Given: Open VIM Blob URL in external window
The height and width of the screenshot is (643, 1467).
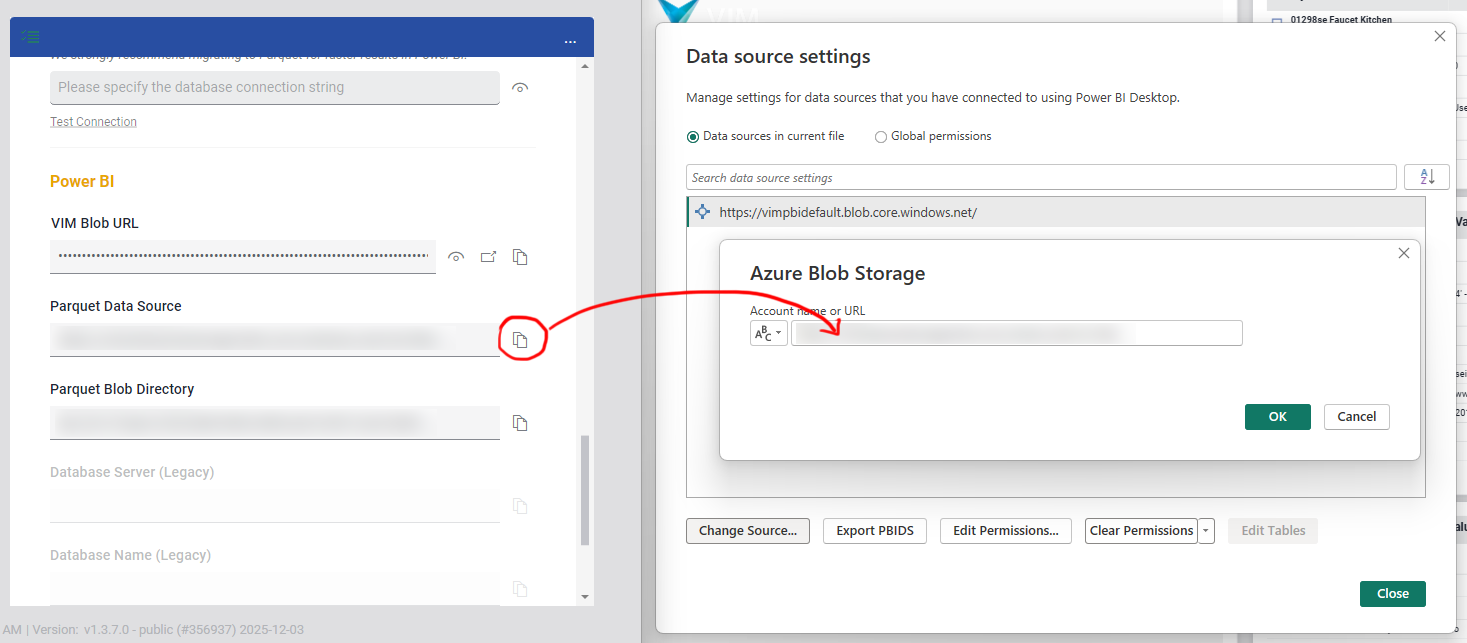Looking at the screenshot, I should coord(488,257).
